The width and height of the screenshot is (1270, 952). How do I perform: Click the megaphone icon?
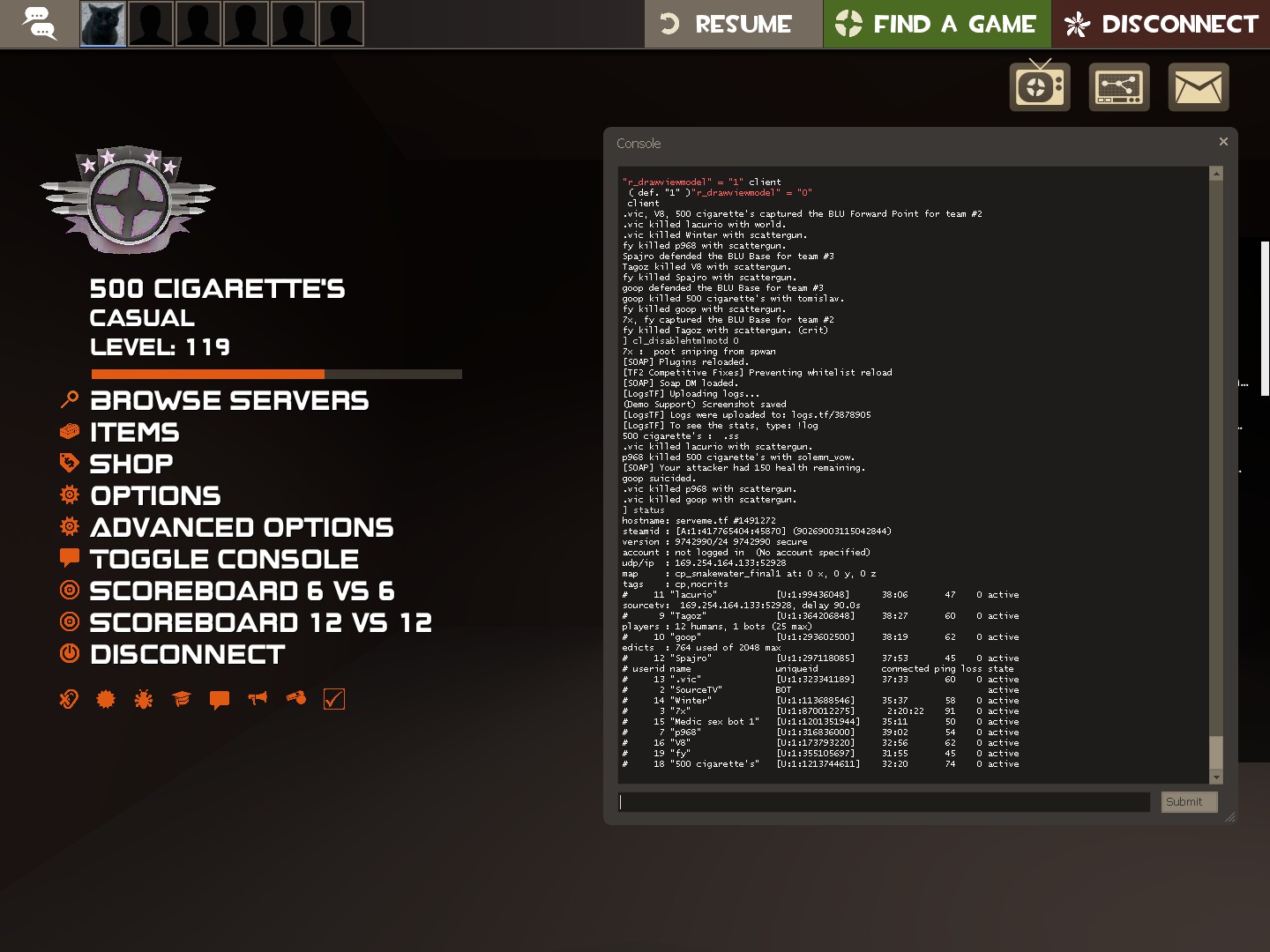(258, 699)
